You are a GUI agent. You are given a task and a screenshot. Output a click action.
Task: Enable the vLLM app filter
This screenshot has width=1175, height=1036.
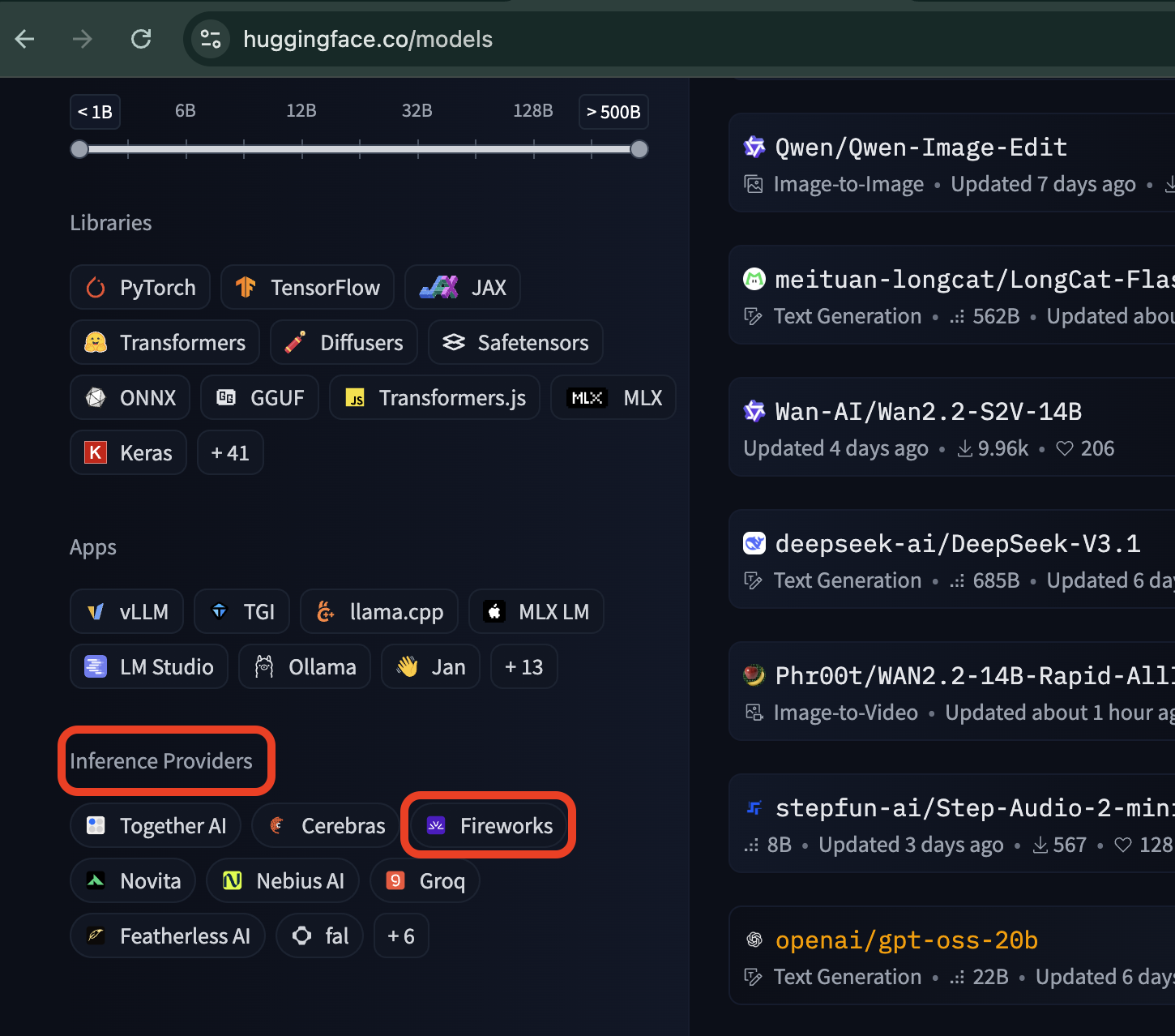(x=127, y=612)
